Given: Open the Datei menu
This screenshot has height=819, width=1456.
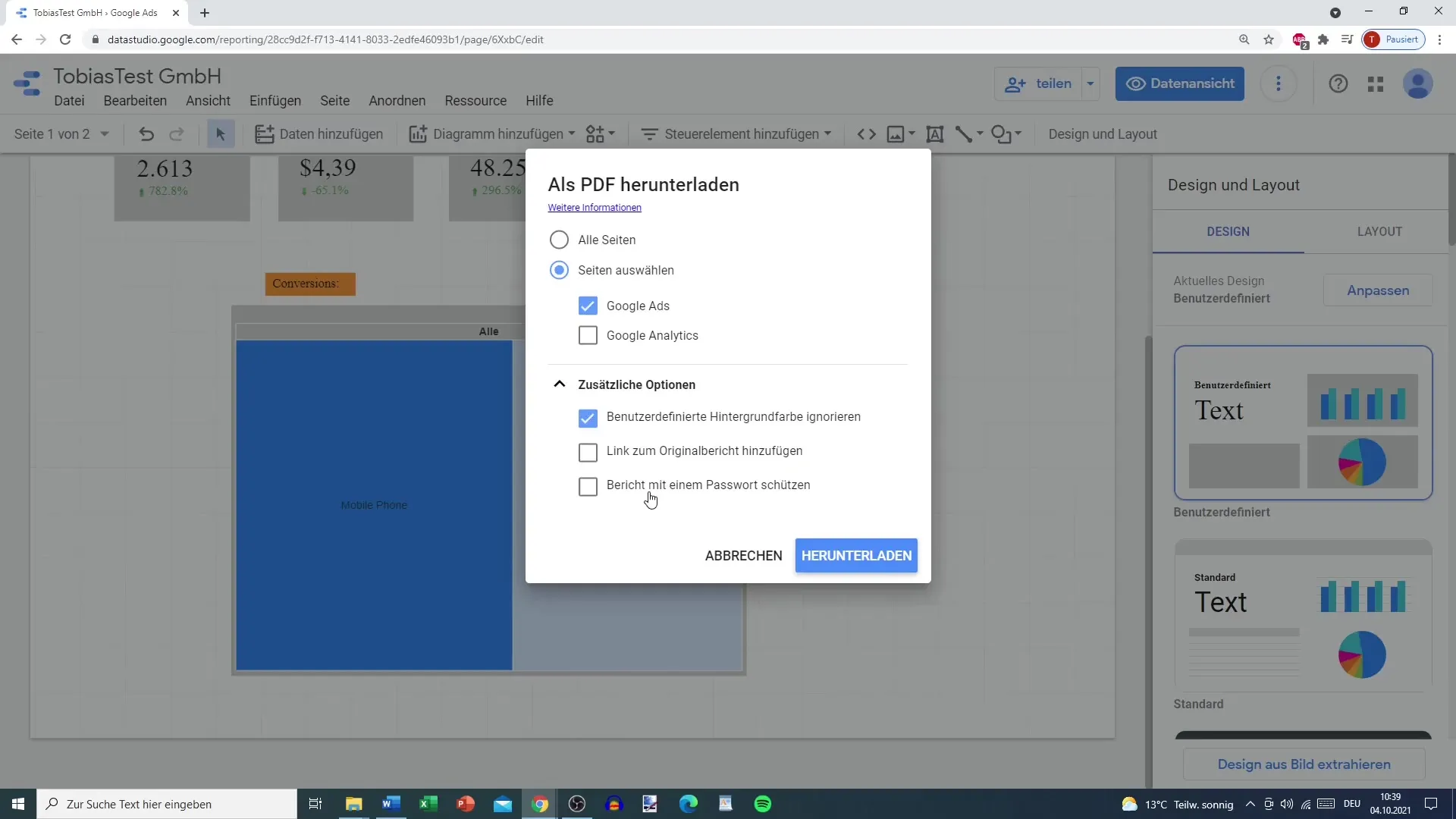Looking at the screenshot, I should (x=69, y=101).
